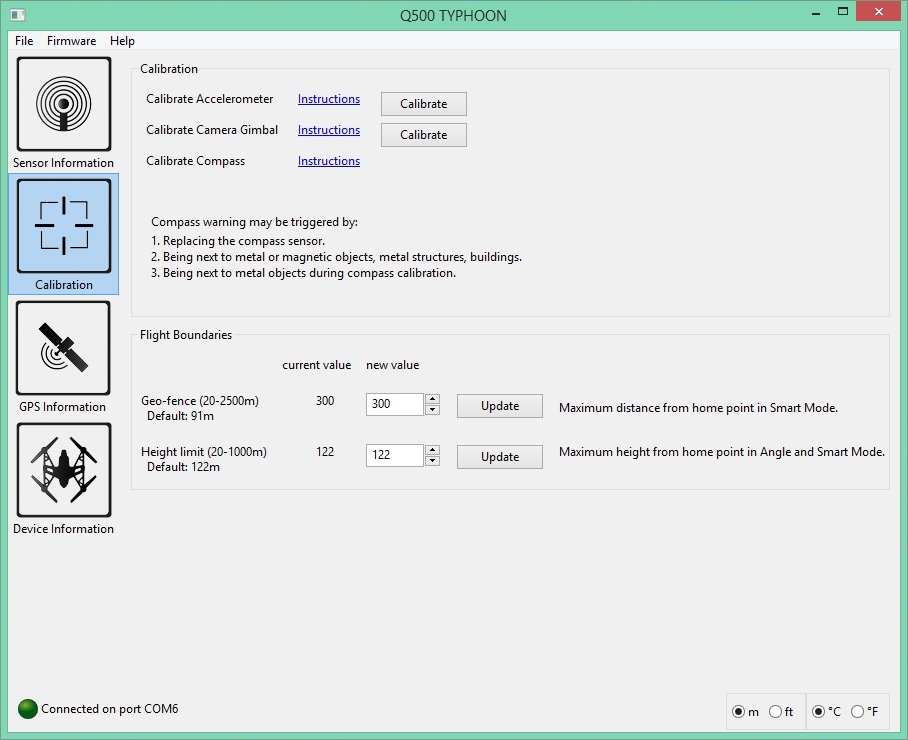Viewport: 908px width, 740px height.
Task: Click the 'Geo-fence (20-2500m)' label
Action: point(200,401)
